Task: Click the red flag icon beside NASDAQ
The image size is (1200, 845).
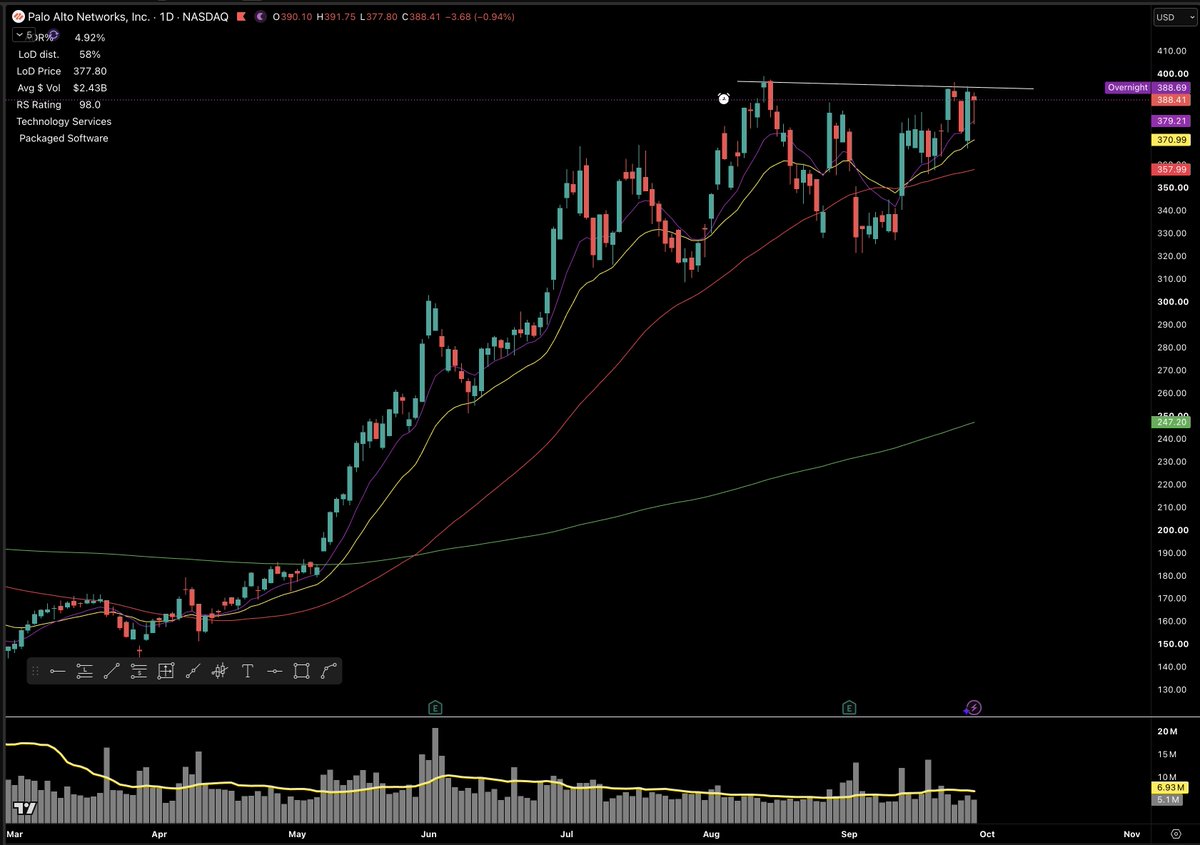Action: pyautogui.click(x=240, y=17)
